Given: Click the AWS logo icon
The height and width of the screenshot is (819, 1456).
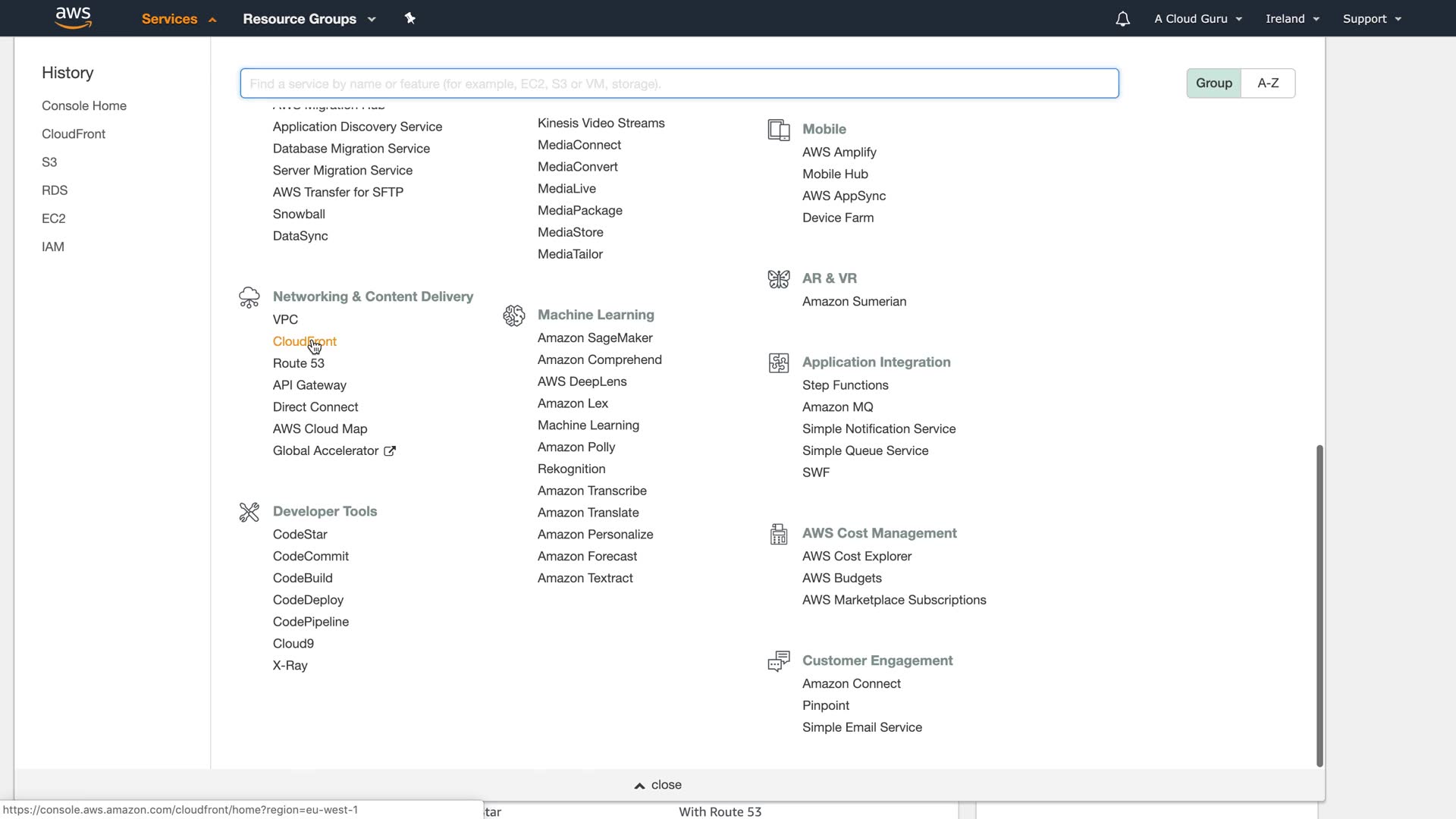Looking at the screenshot, I should click(x=74, y=17).
